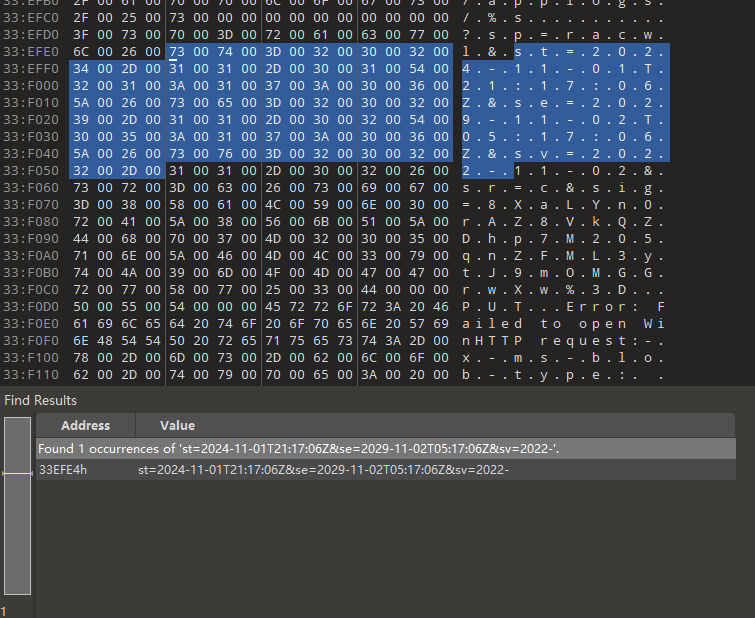
Task: Select address 33:EFF0 row label
Action: (31, 69)
